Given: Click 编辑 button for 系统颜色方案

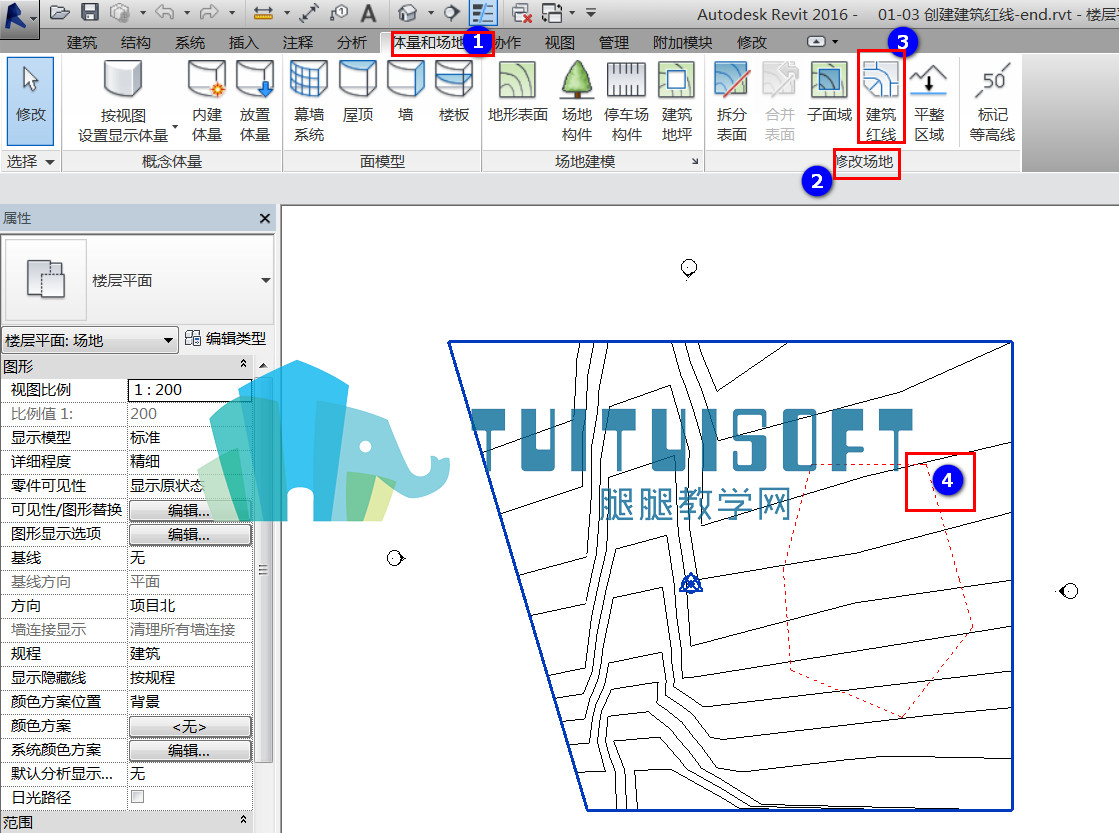Looking at the screenshot, I should click(x=190, y=751).
